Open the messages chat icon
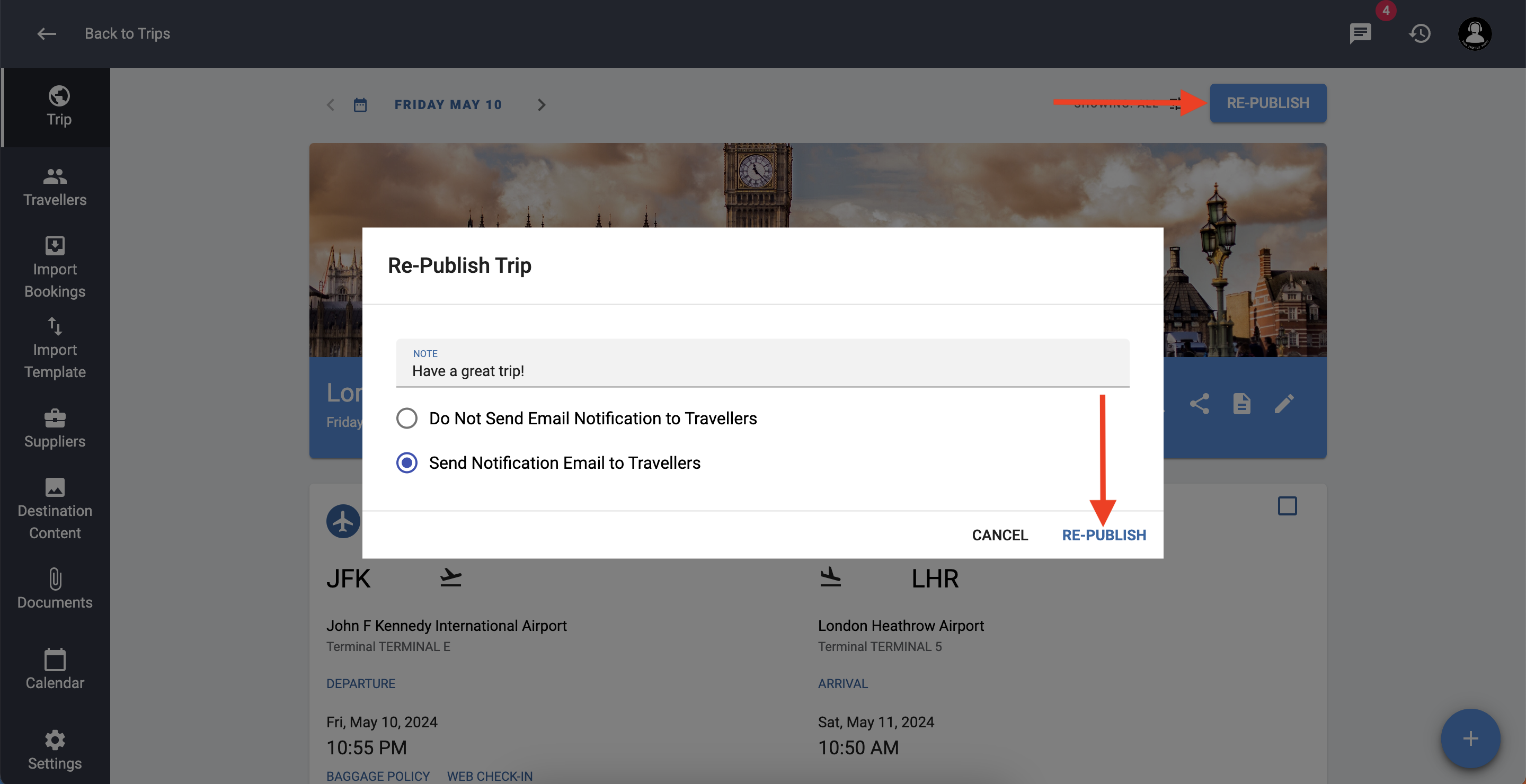Viewport: 1526px width, 784px height. (x=1360, y=34)
